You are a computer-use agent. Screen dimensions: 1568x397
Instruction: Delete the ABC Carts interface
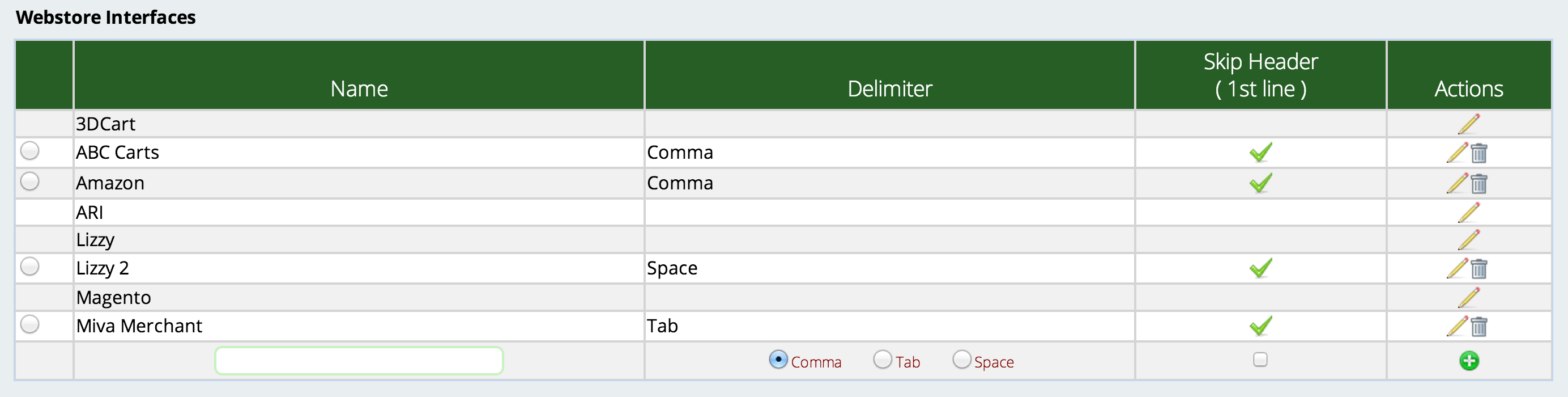[1479, 153]
